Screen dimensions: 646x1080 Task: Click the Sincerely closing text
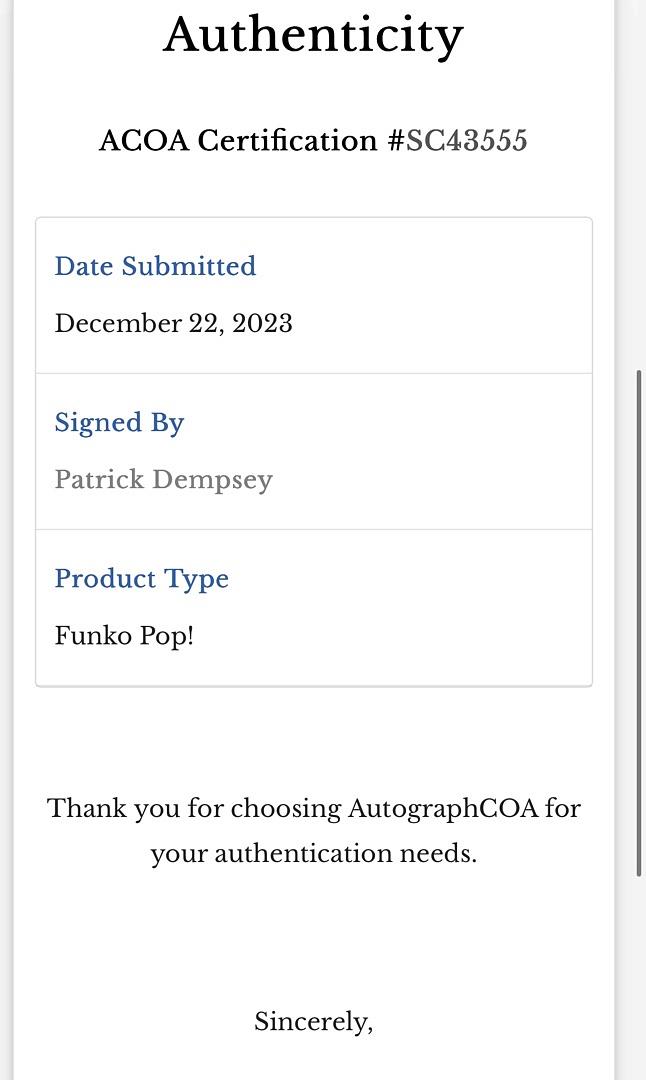313,1022
